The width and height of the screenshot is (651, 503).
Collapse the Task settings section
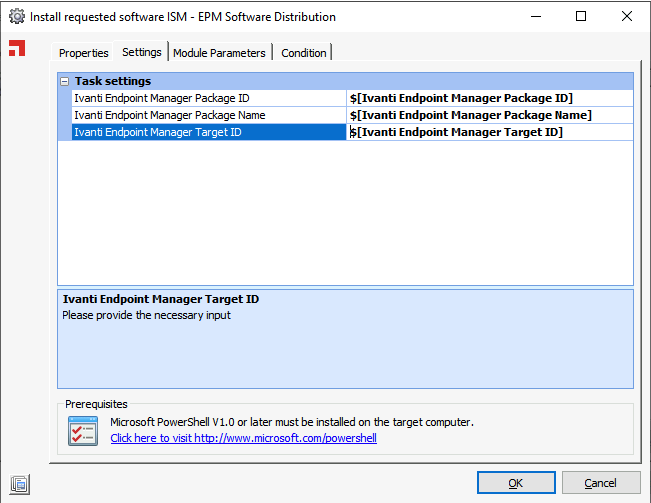click(x=64, y=81)
